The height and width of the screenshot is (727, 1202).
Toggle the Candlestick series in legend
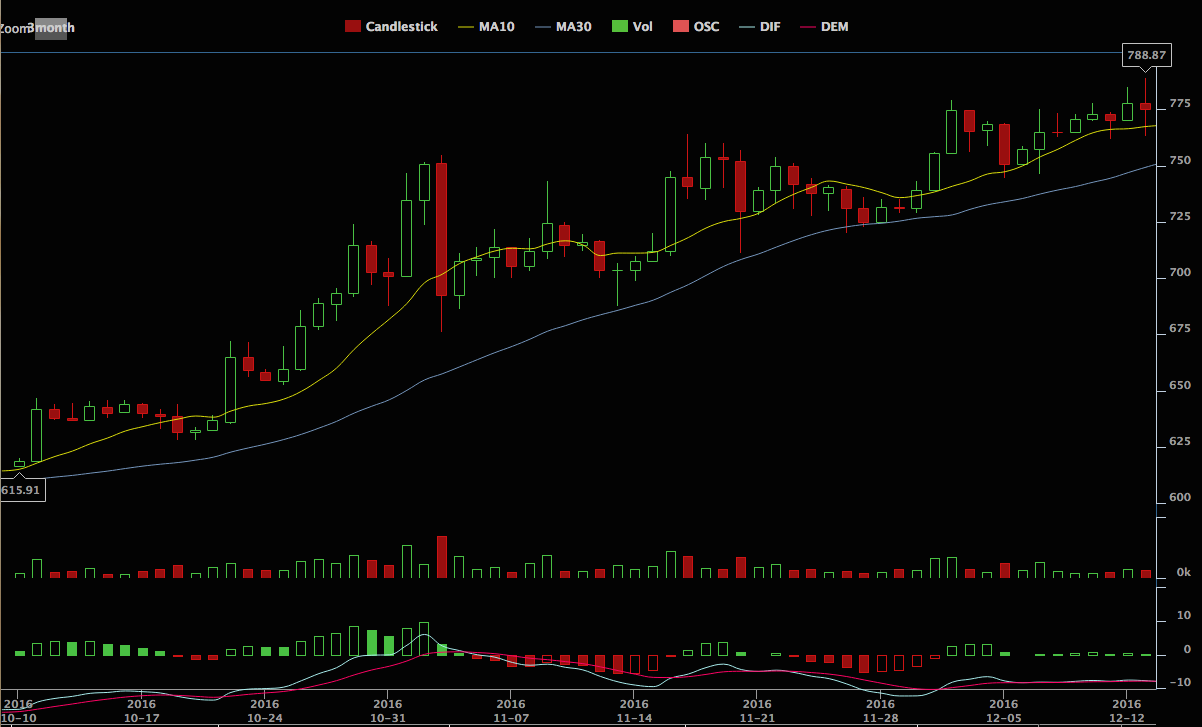391,27
